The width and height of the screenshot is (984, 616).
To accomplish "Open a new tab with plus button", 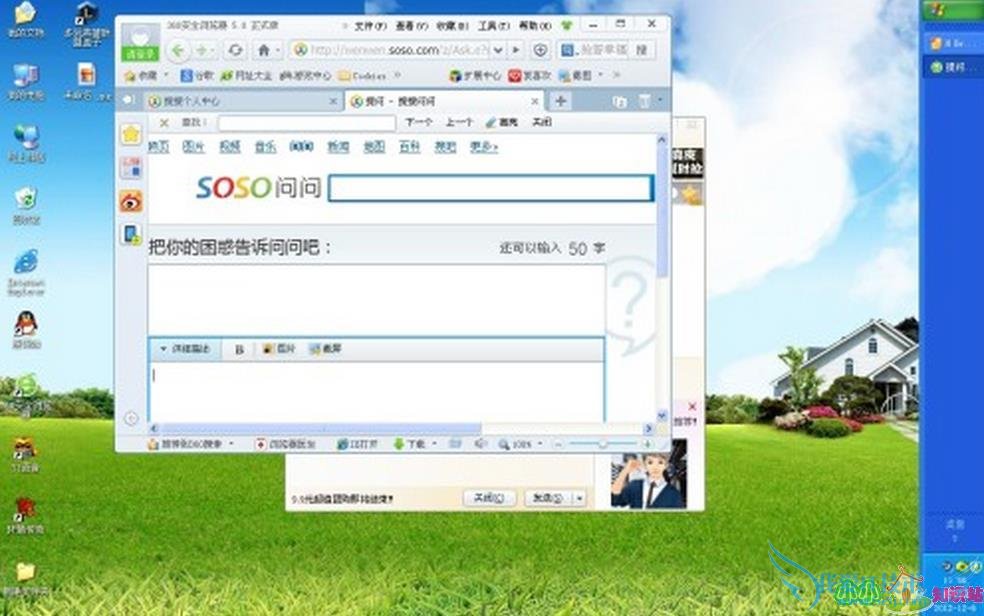I will tap(560, 100).
